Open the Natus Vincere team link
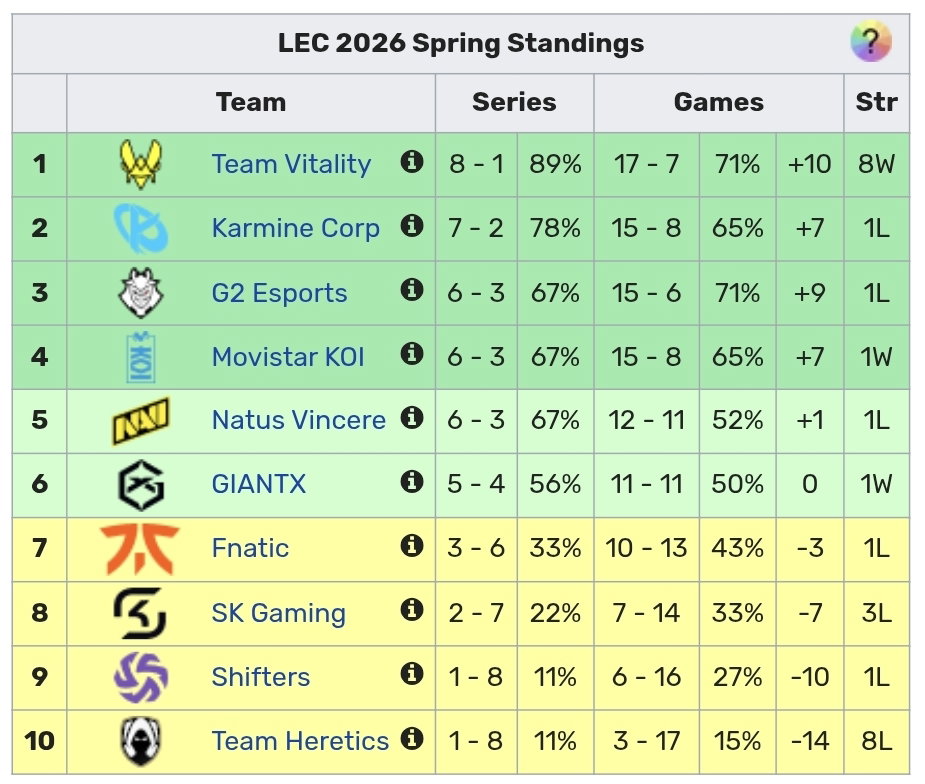 pyautogui.click(x=299, y=421)
